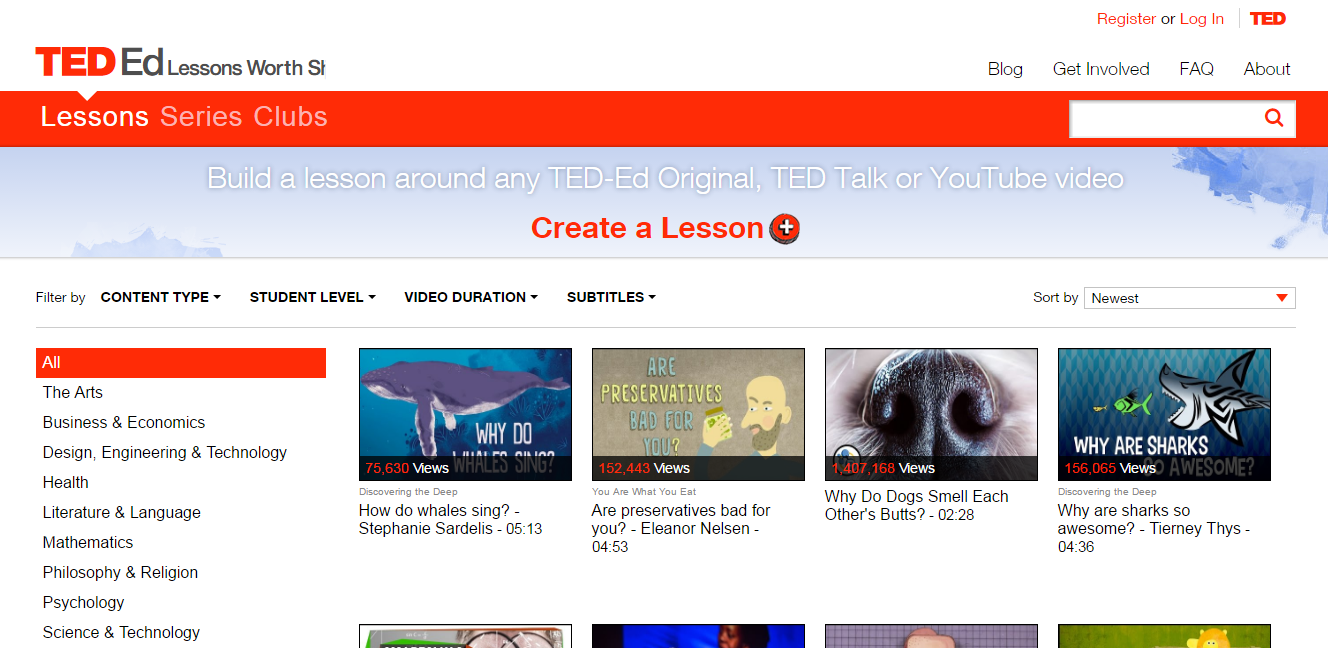
Task: Click inside the search input field
Action: coord(1163,119)
